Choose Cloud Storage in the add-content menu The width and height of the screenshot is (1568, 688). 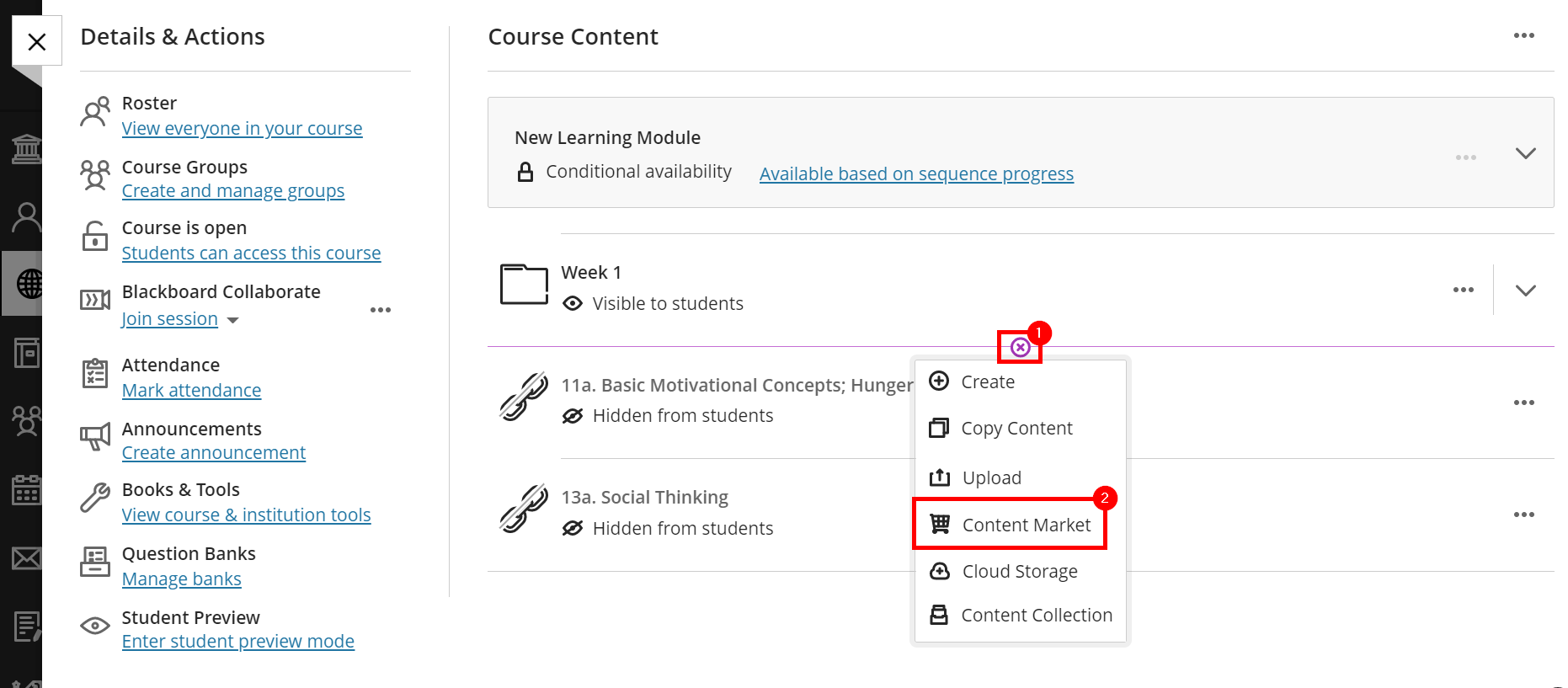click(x=1020, y=571)
